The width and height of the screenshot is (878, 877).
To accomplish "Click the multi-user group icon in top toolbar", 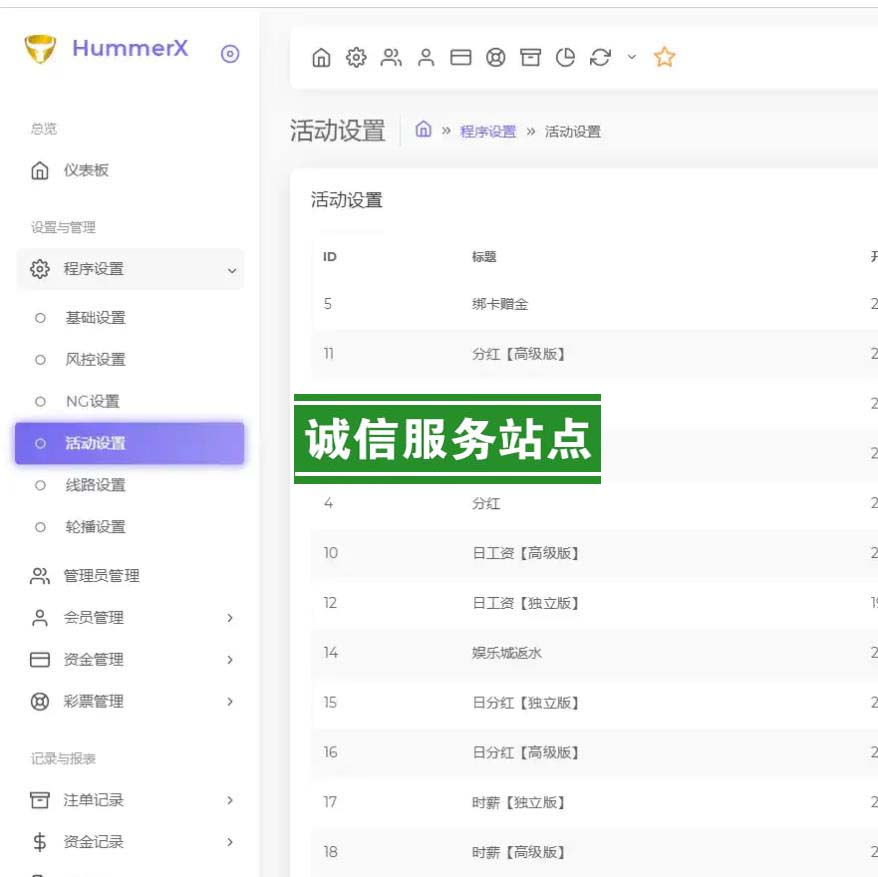I will (391, 58).
